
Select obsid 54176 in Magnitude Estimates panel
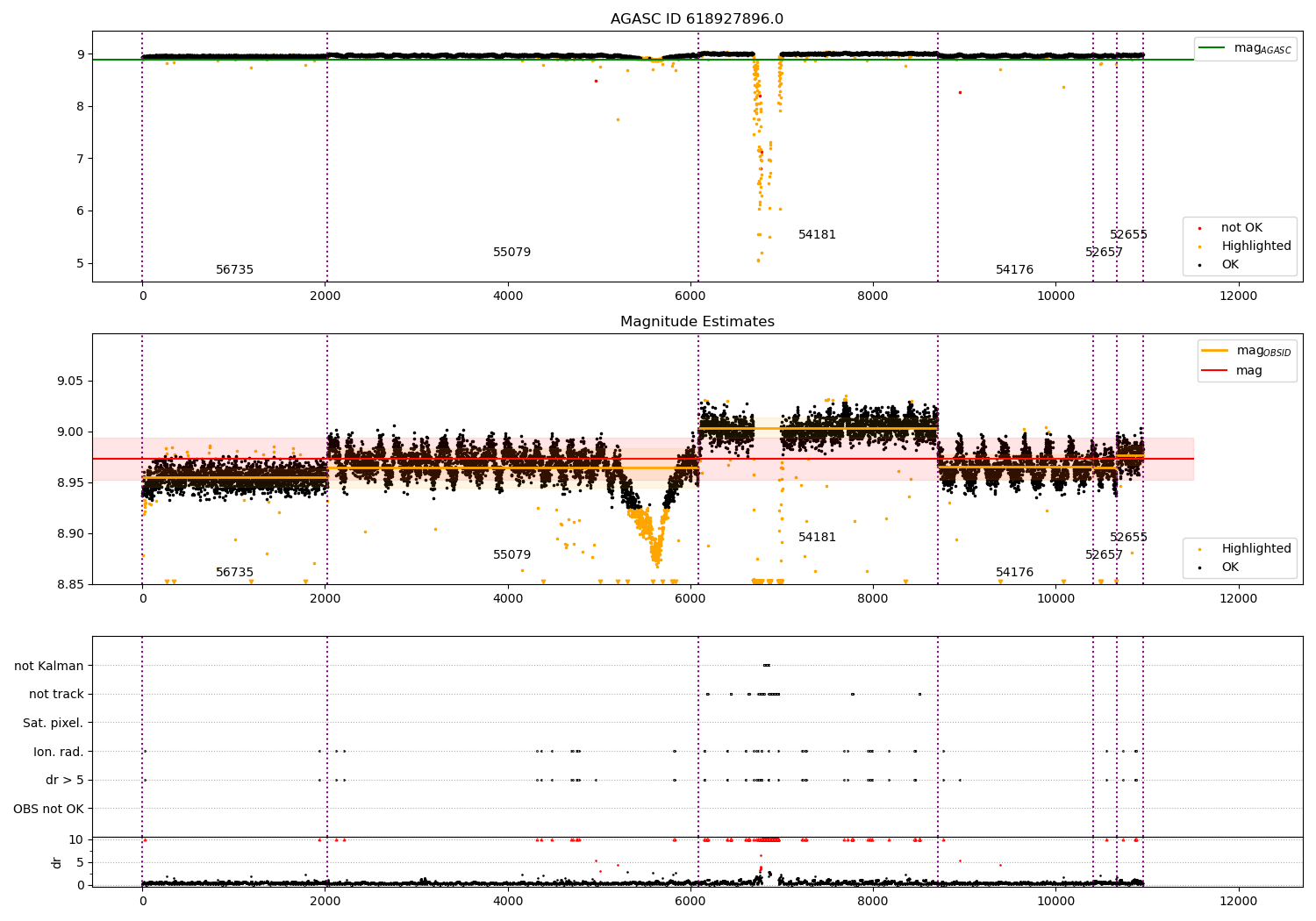(1014, 573)
